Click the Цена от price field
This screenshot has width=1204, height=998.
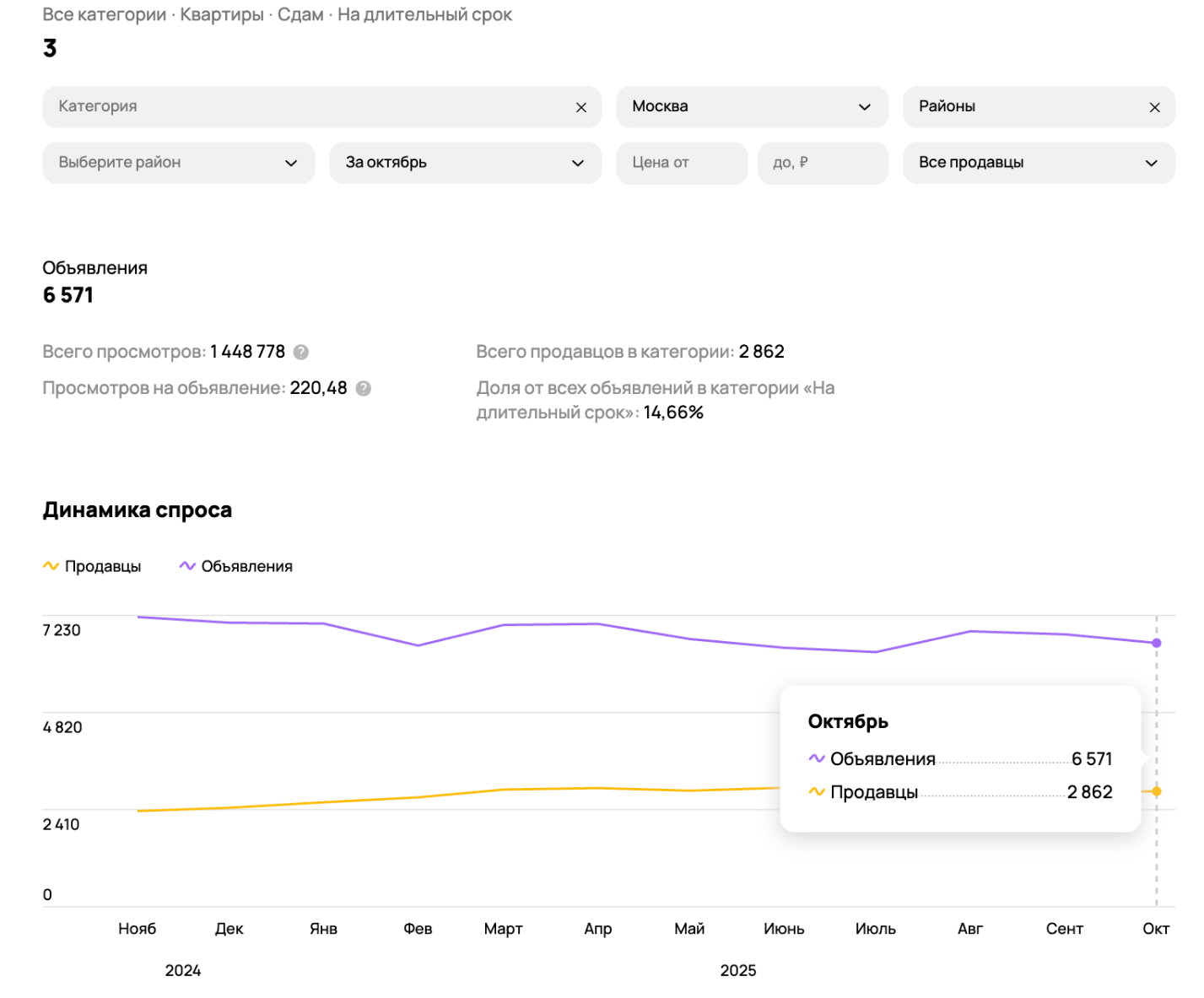click(x=681, y=163)
